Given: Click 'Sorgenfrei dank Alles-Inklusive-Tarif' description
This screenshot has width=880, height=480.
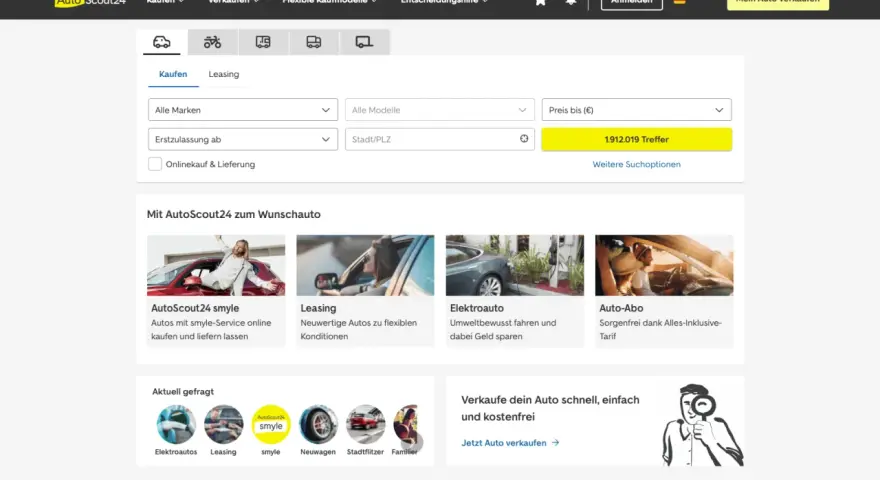Looking at the screenshot, I should pyautogui.click(x=660, y=330).
